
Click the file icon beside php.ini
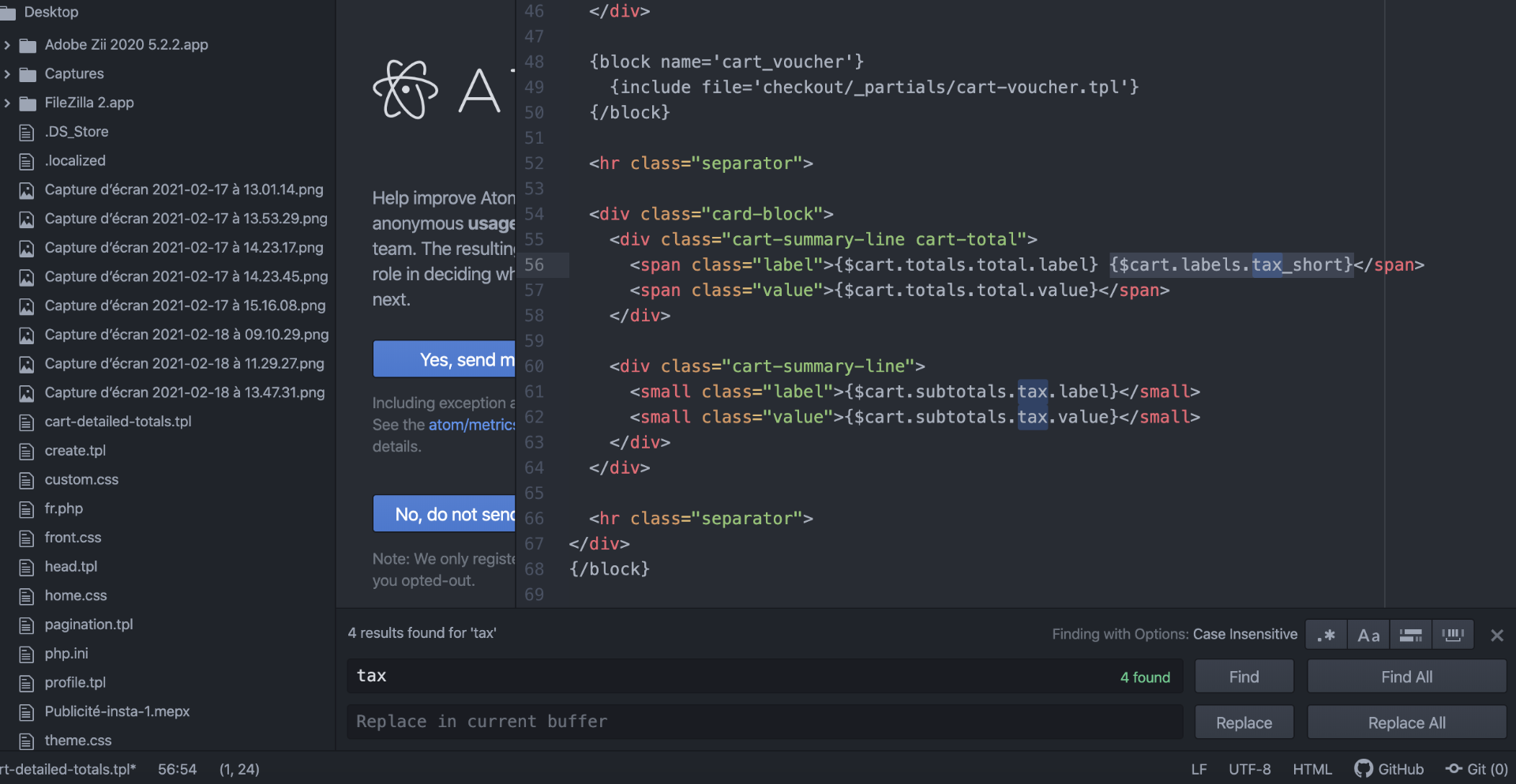[x=27, y=654]
